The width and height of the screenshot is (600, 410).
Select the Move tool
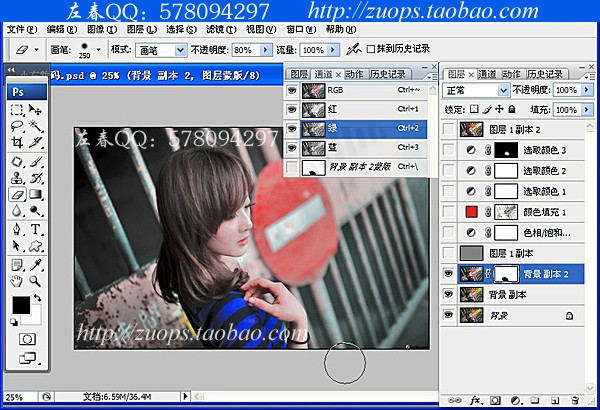(36, 111)
